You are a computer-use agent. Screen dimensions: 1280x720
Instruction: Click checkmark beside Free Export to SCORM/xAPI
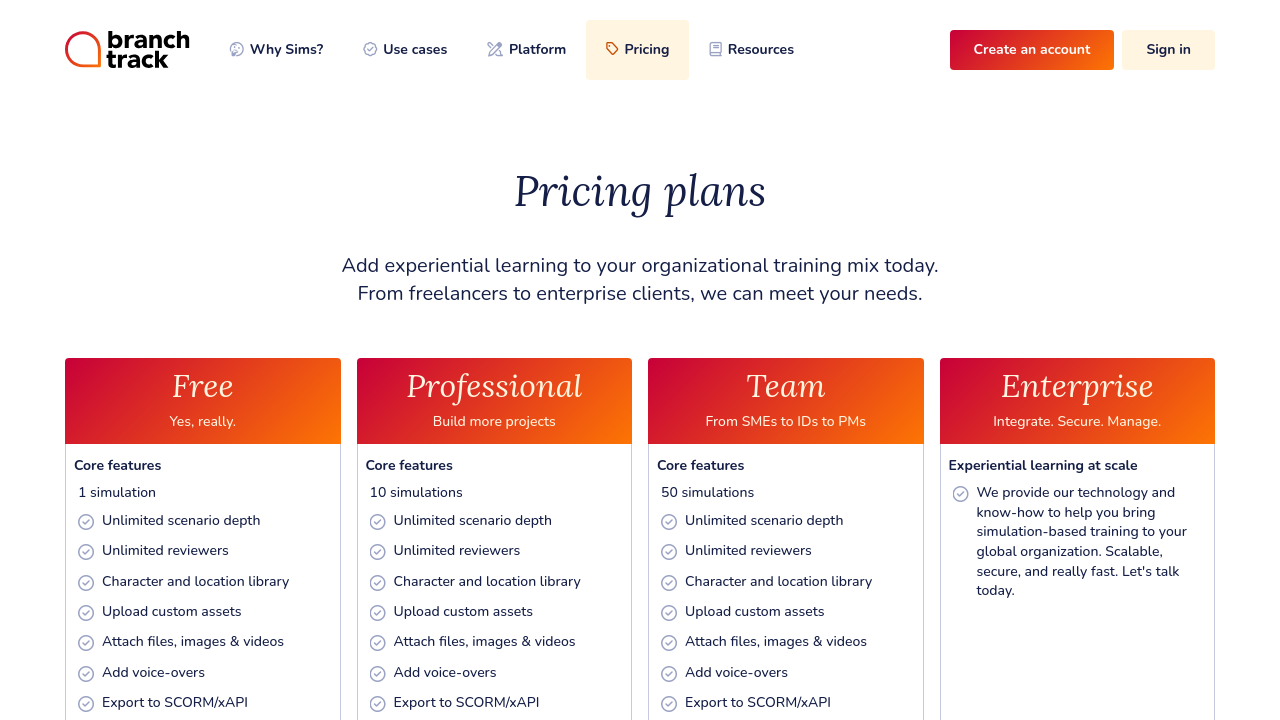(x=86, y=704)
